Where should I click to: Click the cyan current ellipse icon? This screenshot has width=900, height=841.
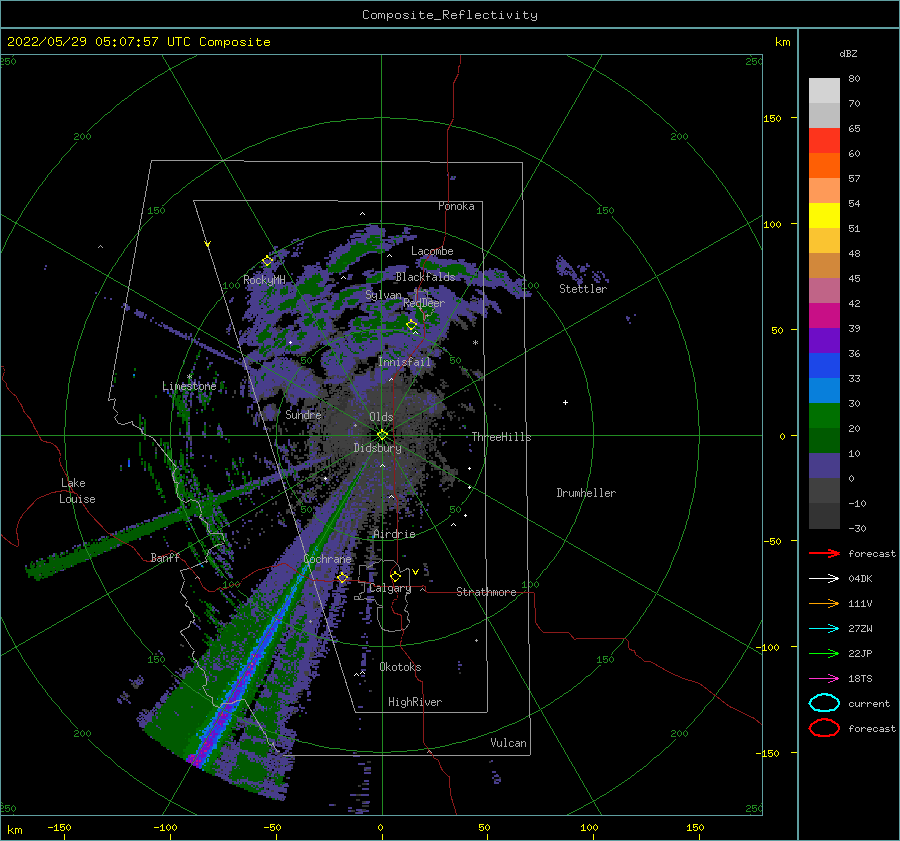824,703
